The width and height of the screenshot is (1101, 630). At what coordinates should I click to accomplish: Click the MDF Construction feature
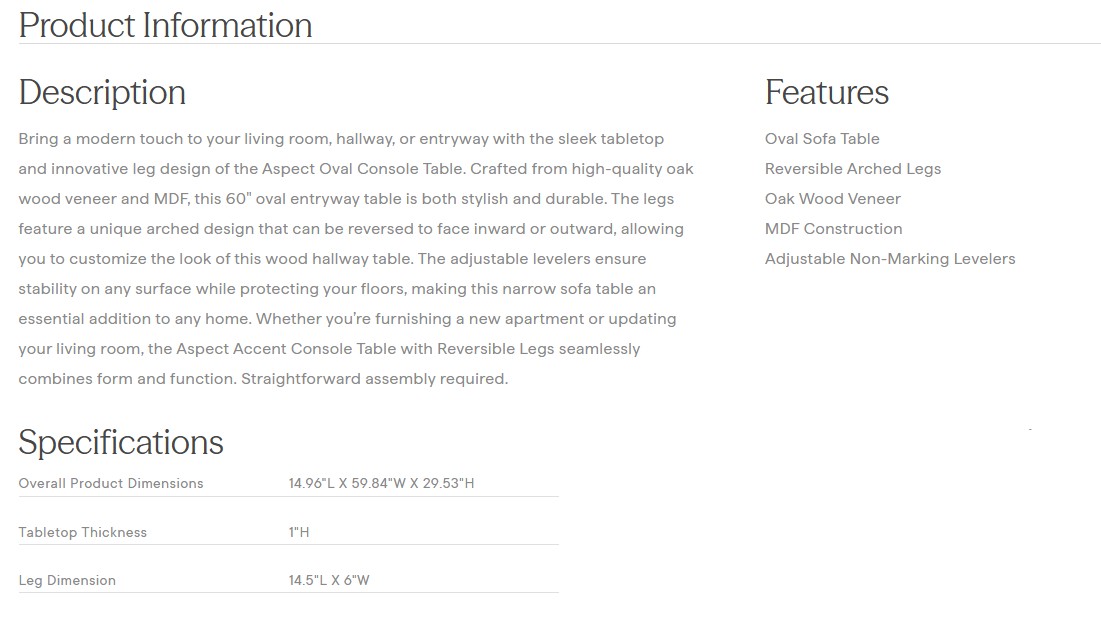tap(833, 229)
